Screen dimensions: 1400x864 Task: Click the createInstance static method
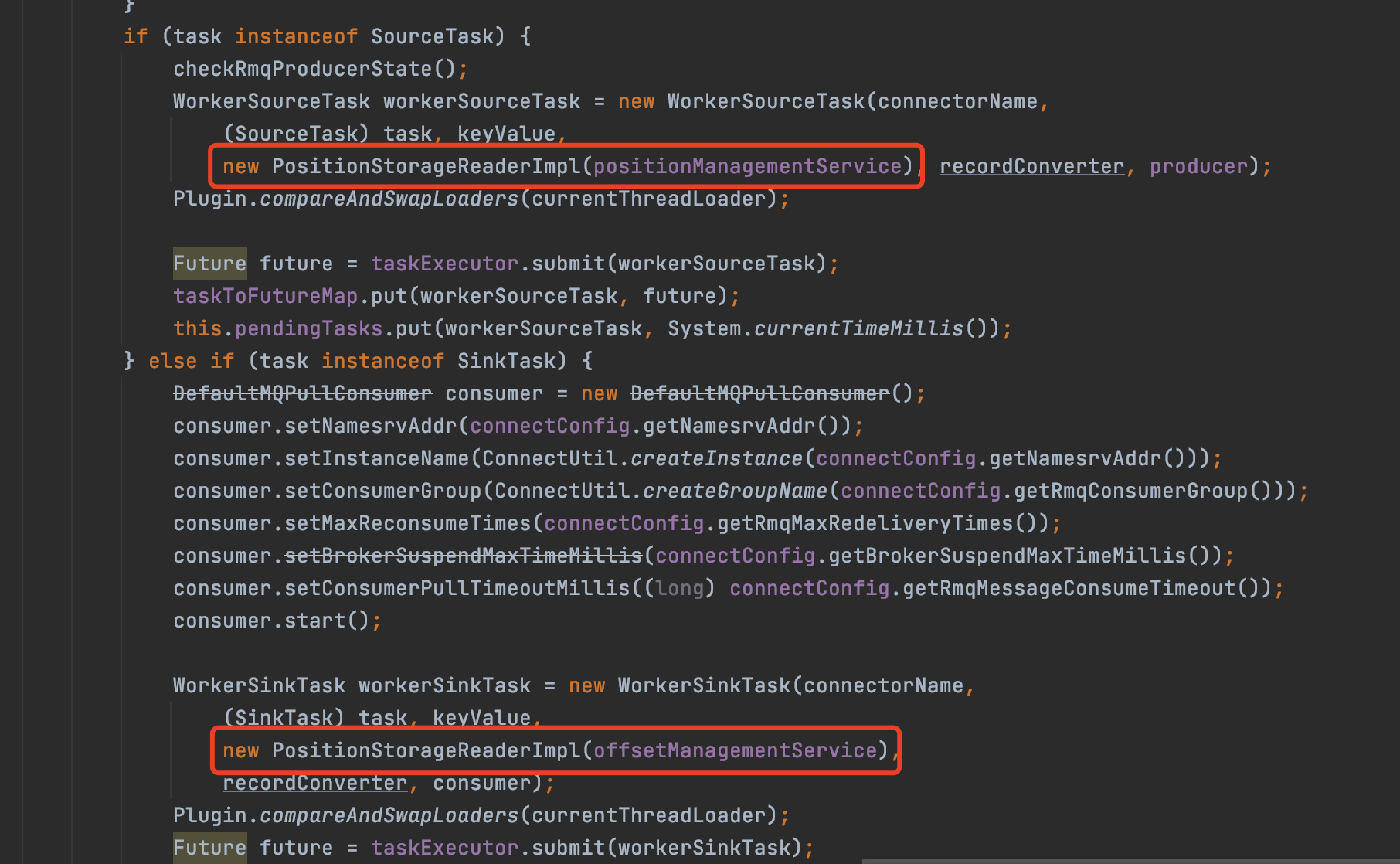pos(716,458)
